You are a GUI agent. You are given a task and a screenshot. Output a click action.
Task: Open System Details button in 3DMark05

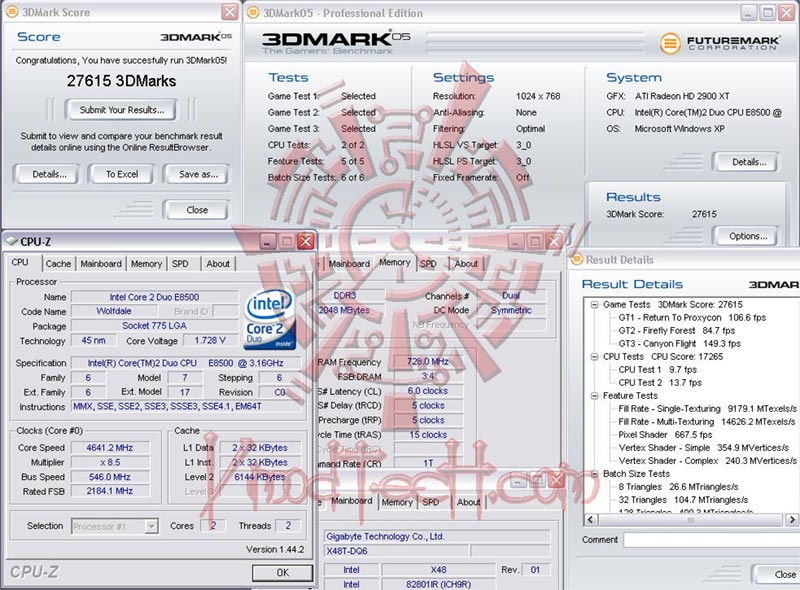(x=745, y=162)
